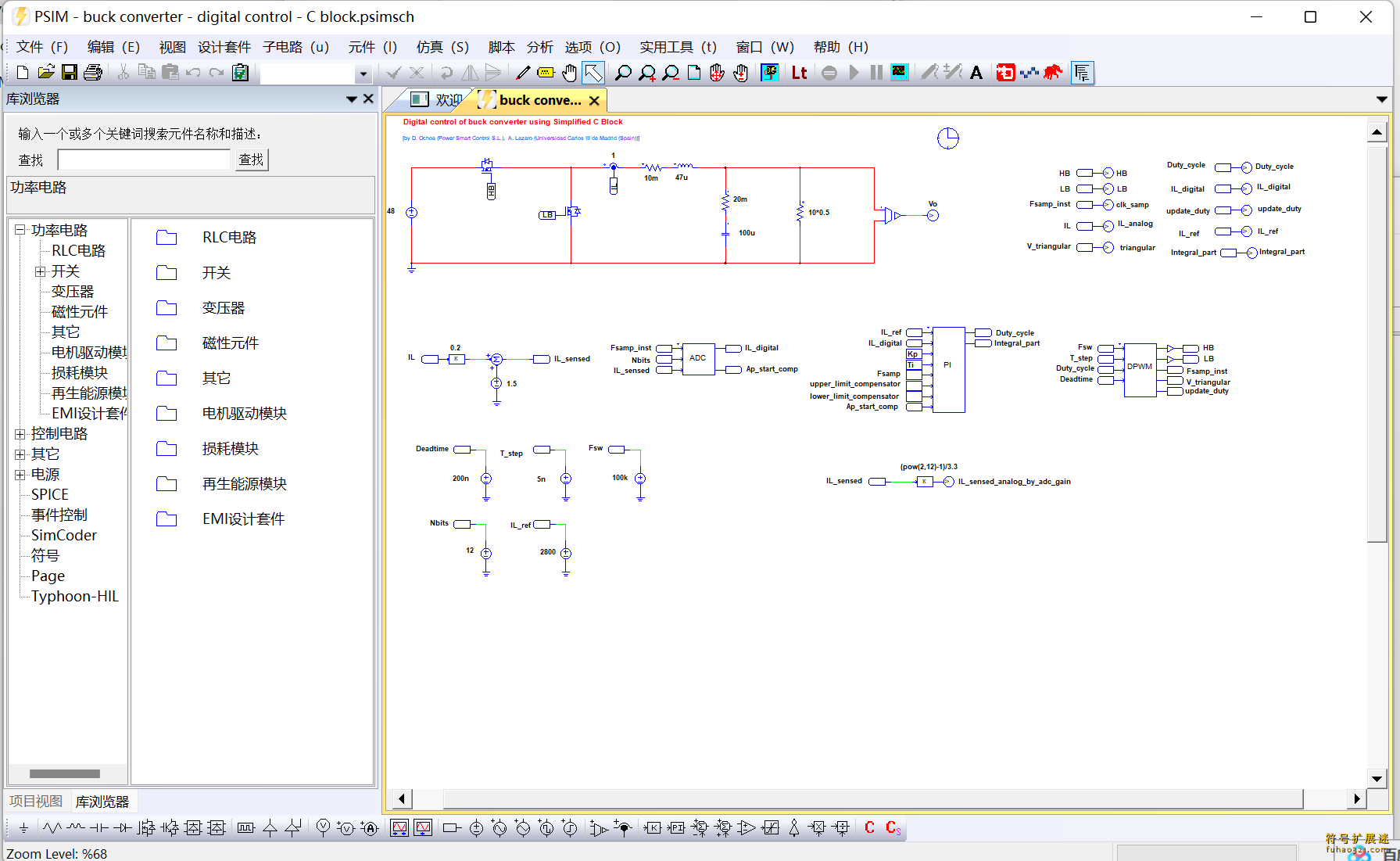
Task: Open the 仿真 (S) menu
Action: [x=442, y=47]
